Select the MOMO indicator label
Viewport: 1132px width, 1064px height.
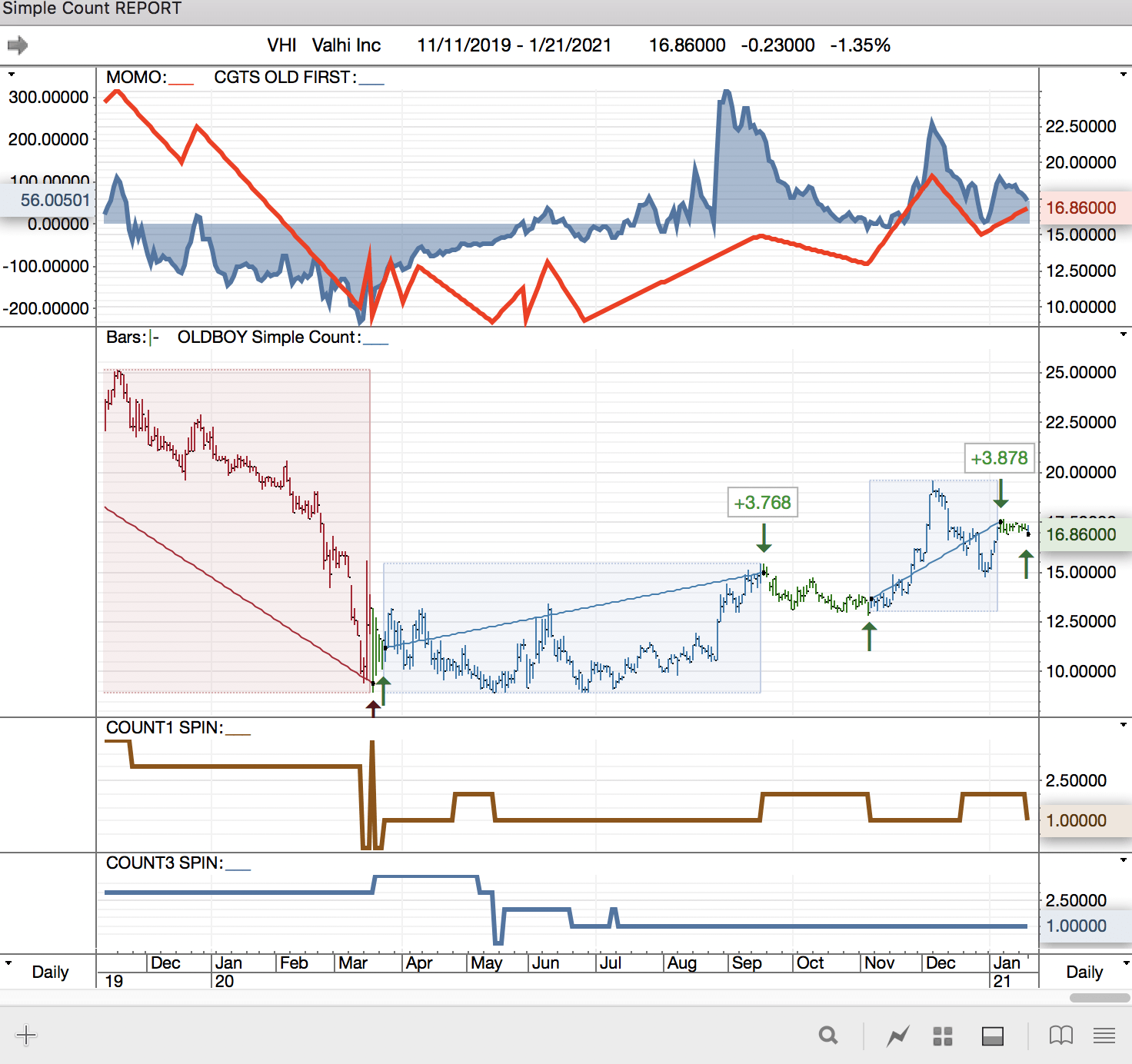pos(136,77)
